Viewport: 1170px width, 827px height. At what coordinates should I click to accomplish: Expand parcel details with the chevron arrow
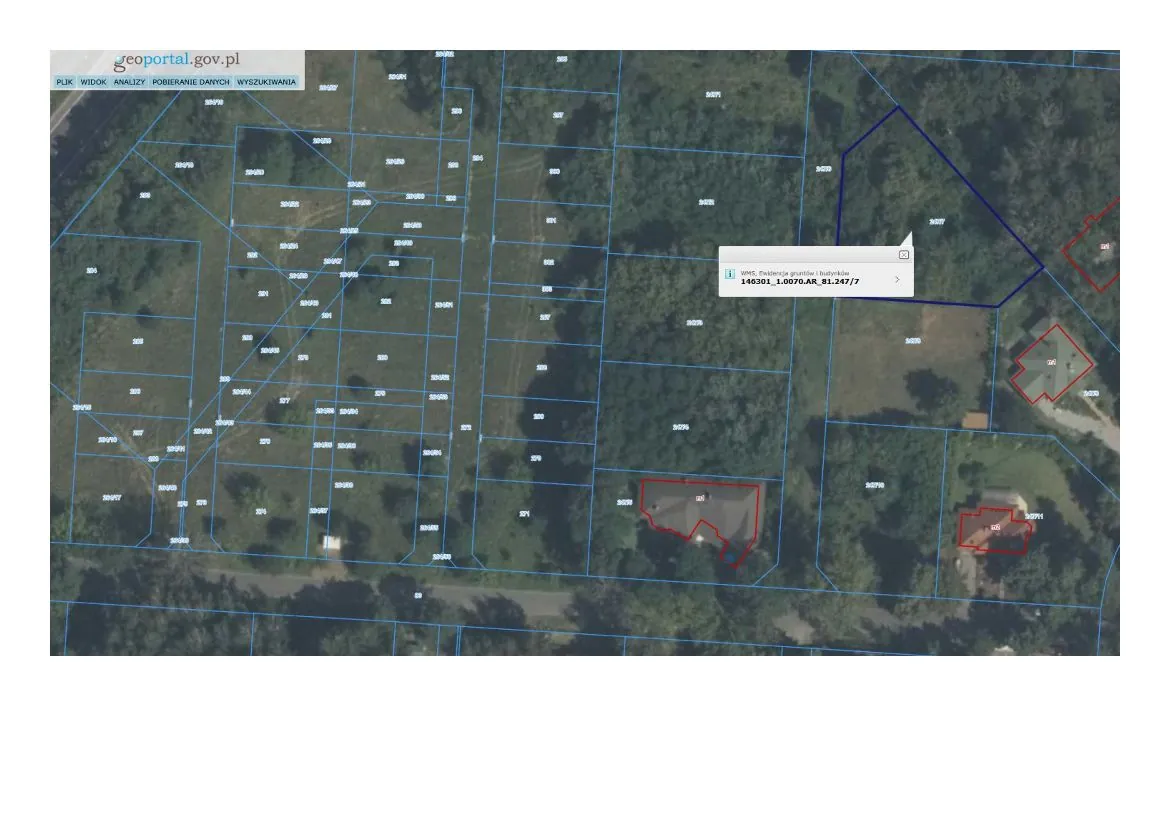point(897,279)
